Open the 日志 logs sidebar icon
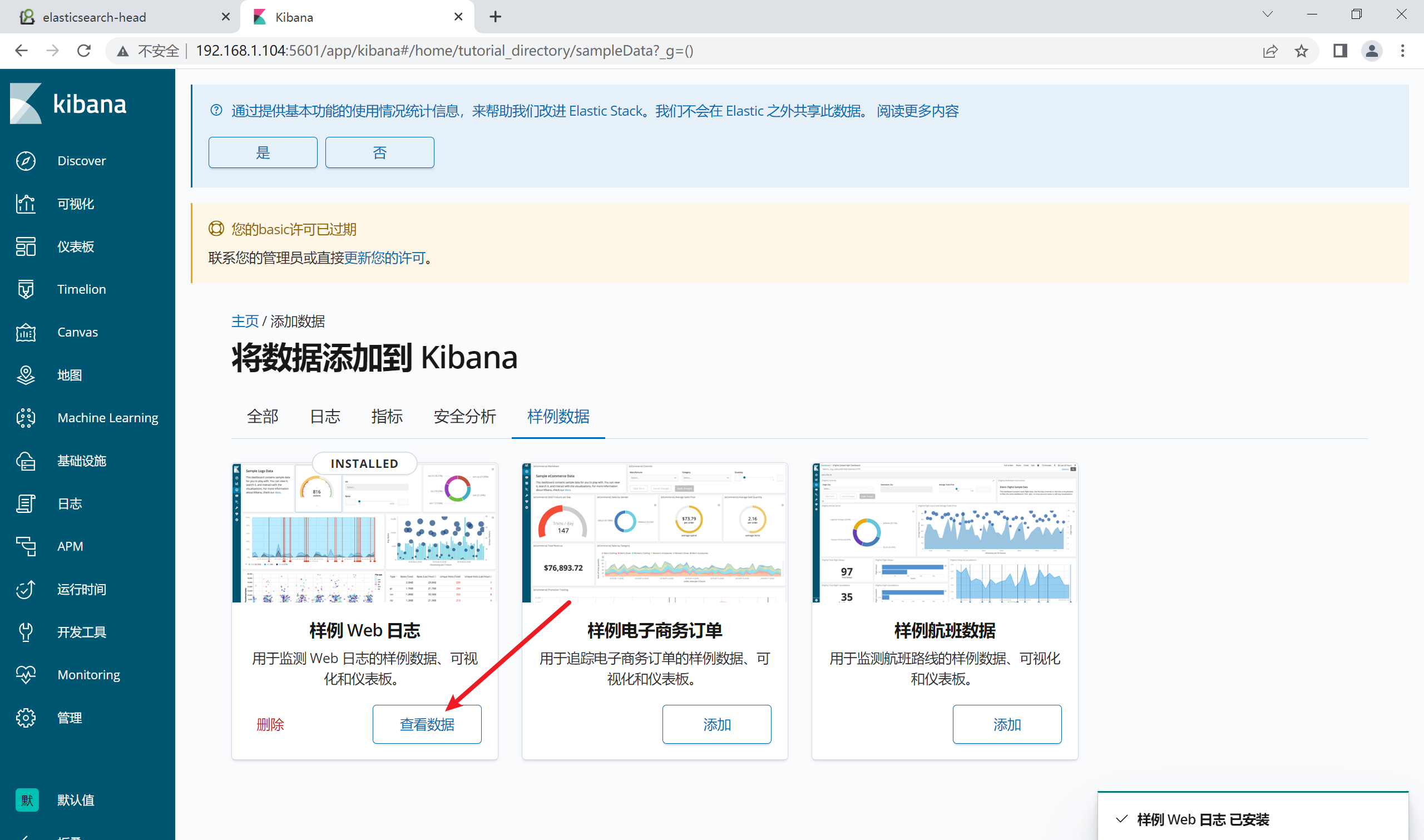The image size is (1424, 840). (x=26, y=503)
